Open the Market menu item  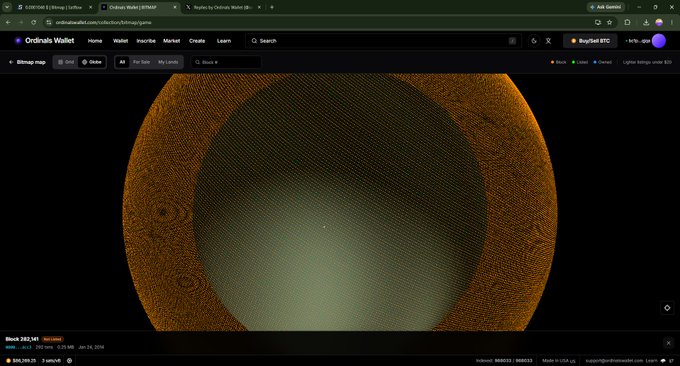click(x=172, y=41)
